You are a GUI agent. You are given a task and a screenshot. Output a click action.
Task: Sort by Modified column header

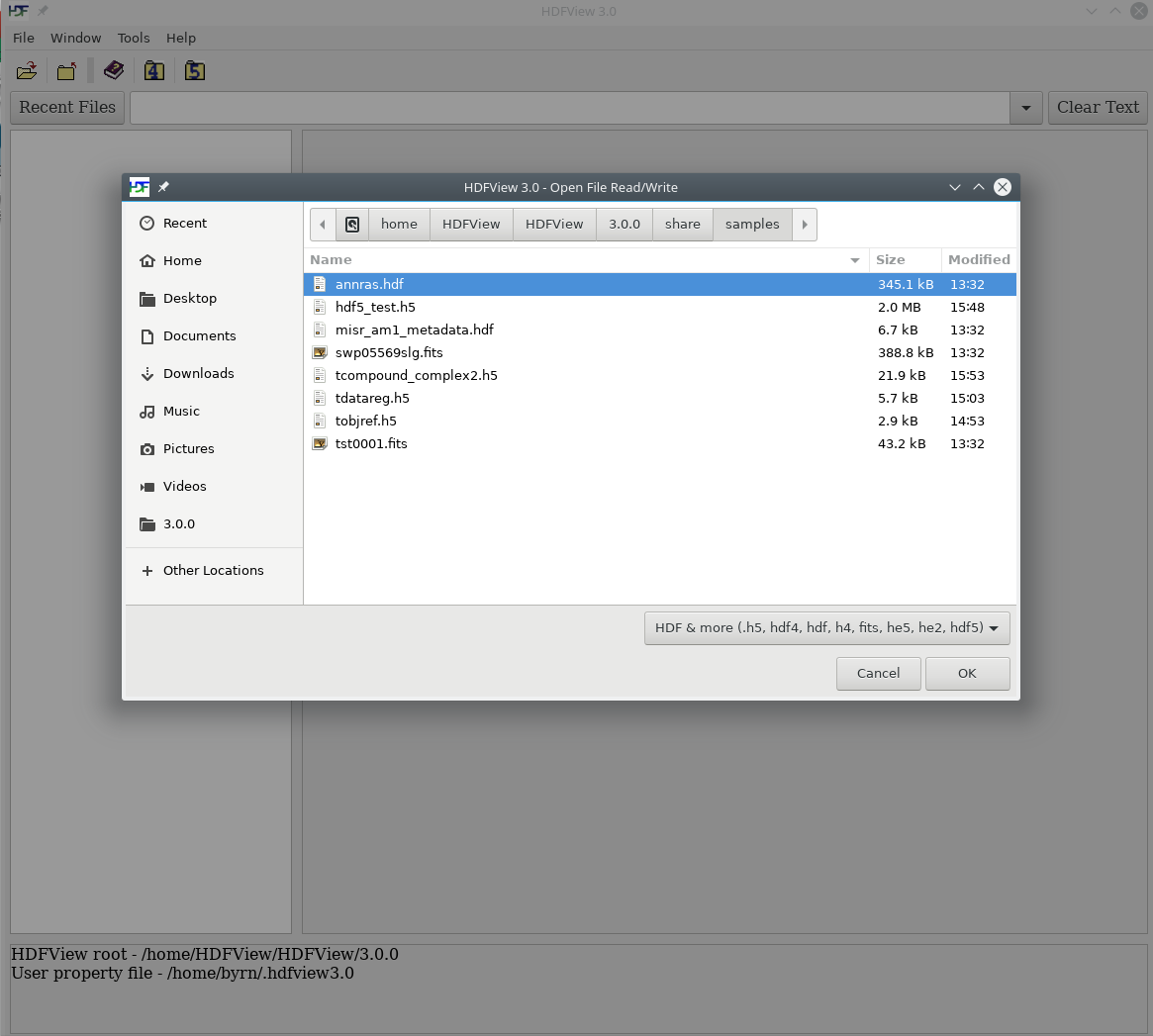tap(979, 260)
